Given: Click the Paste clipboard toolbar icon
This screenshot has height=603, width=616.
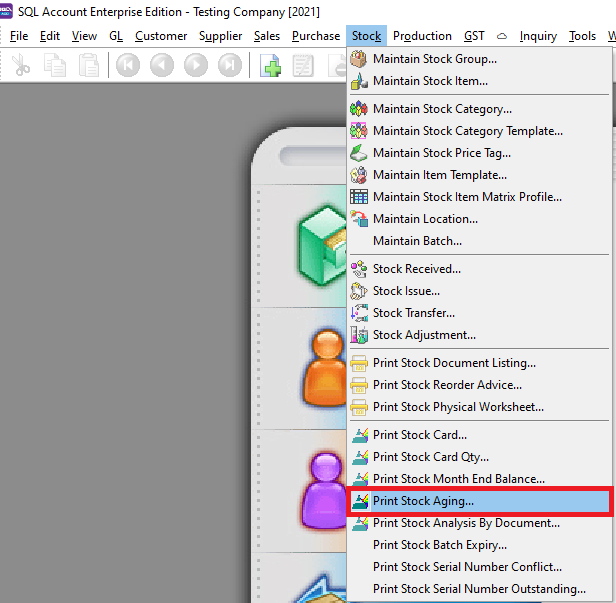Looking at the screenshot, I should click(x=89, y=66).
